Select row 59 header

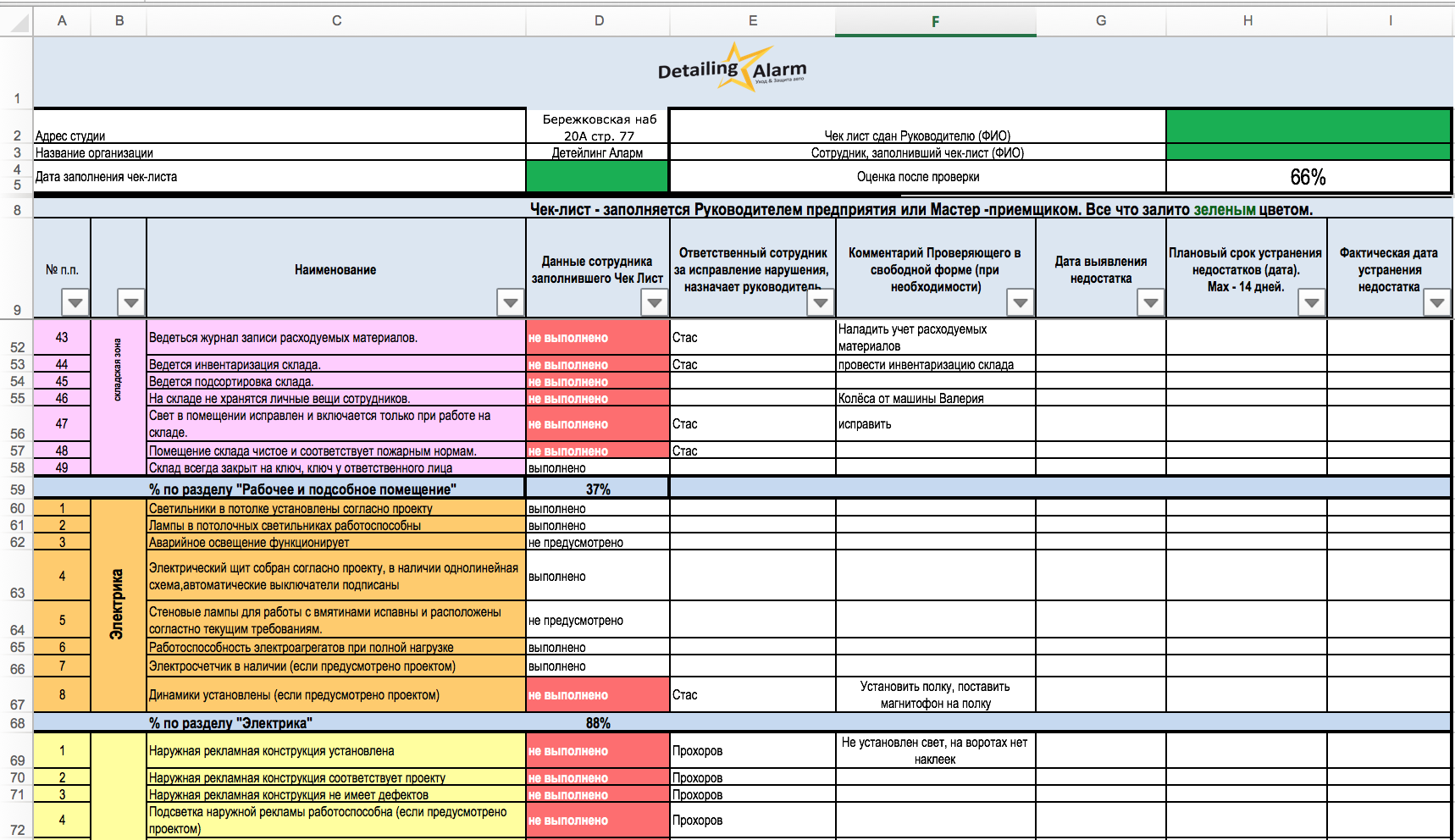[17, 489]
